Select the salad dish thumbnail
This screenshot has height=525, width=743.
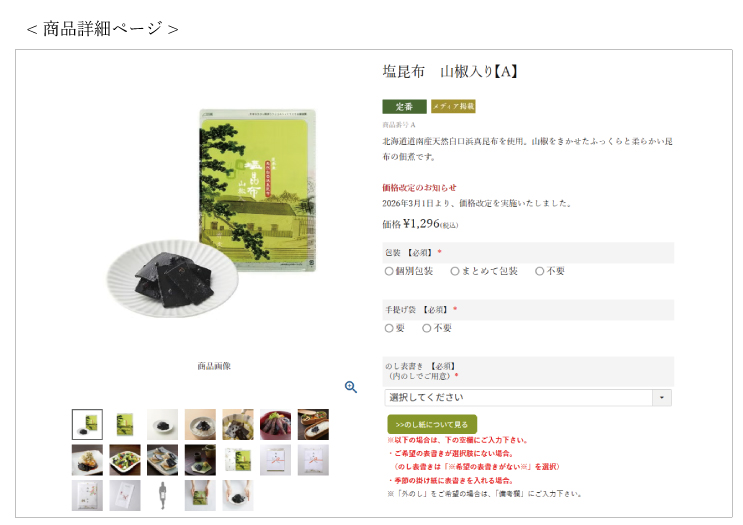click(x=125, y=460)
